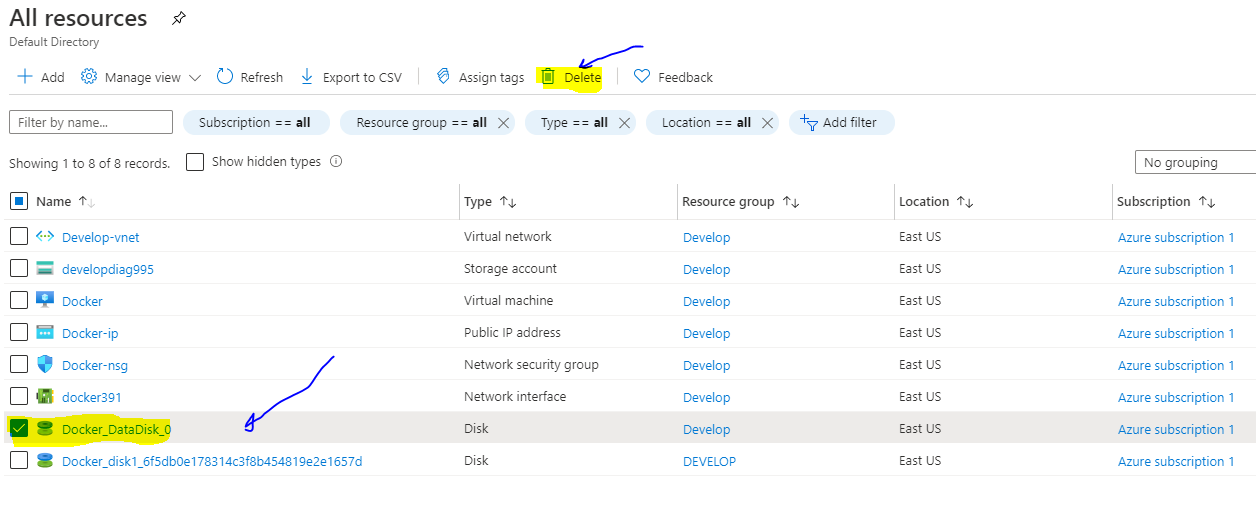1256x510 pixels.
Task: Click the Delete trash icon
Action: click(548, 77)
